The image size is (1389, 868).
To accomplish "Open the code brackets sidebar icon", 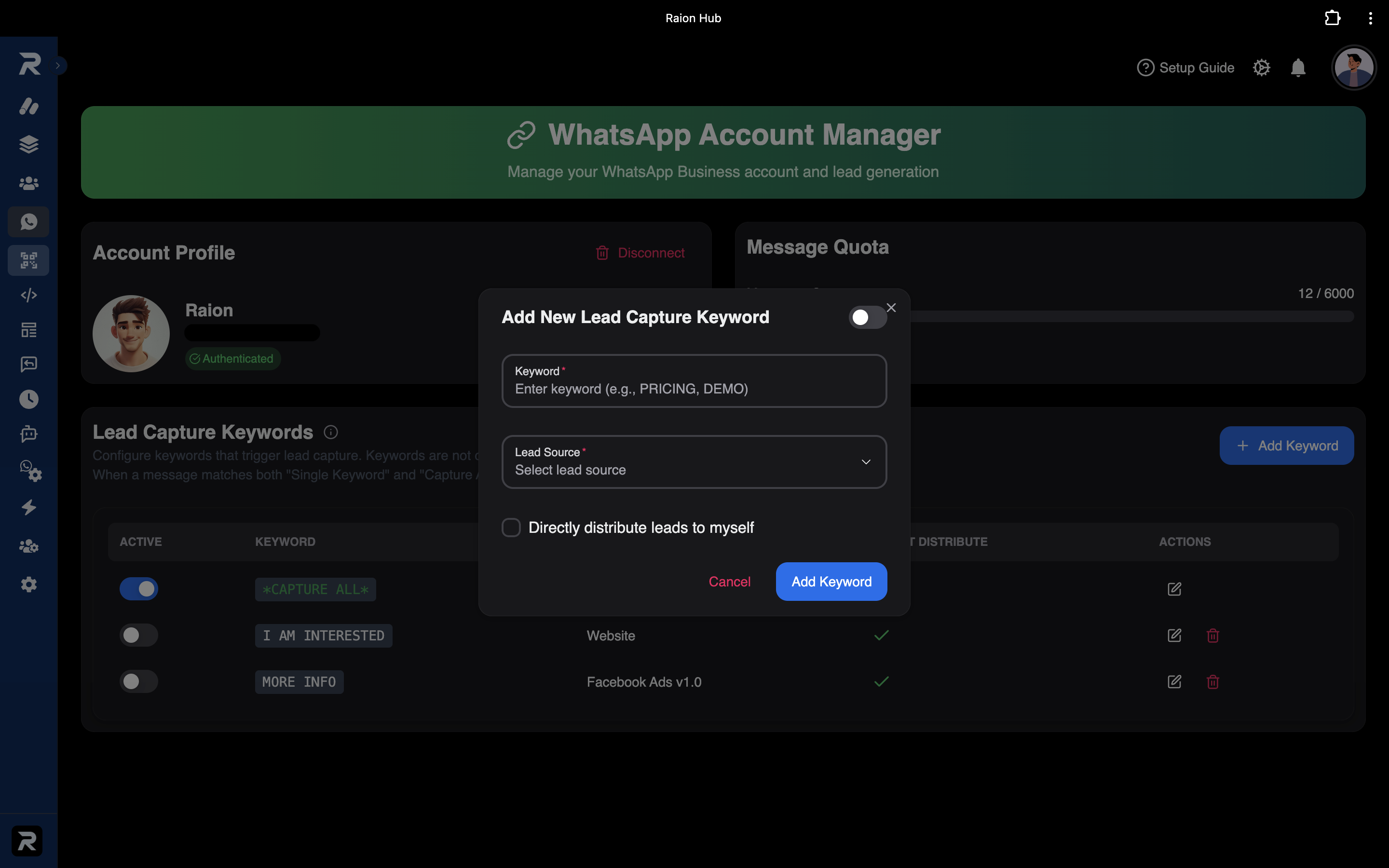I will click(x=29, y=295).
